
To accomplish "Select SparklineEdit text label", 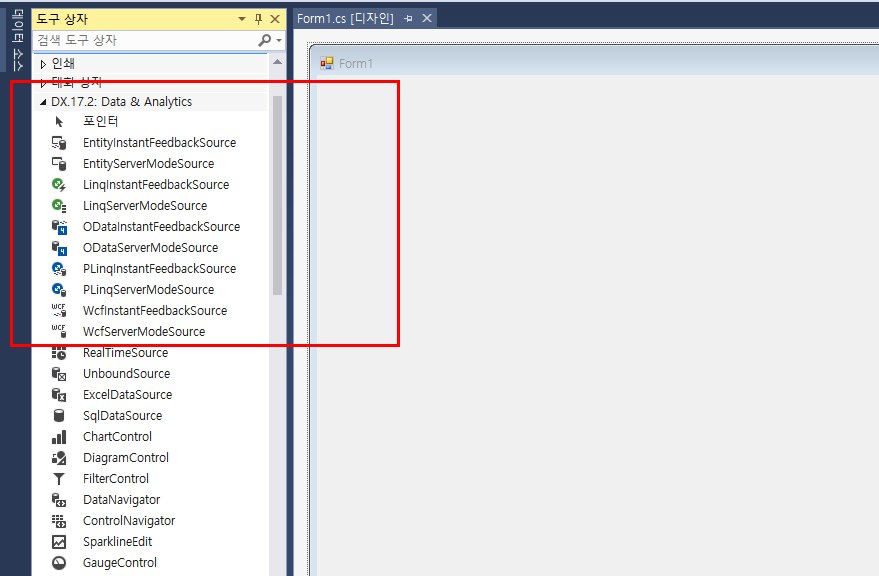I will 118,542.
